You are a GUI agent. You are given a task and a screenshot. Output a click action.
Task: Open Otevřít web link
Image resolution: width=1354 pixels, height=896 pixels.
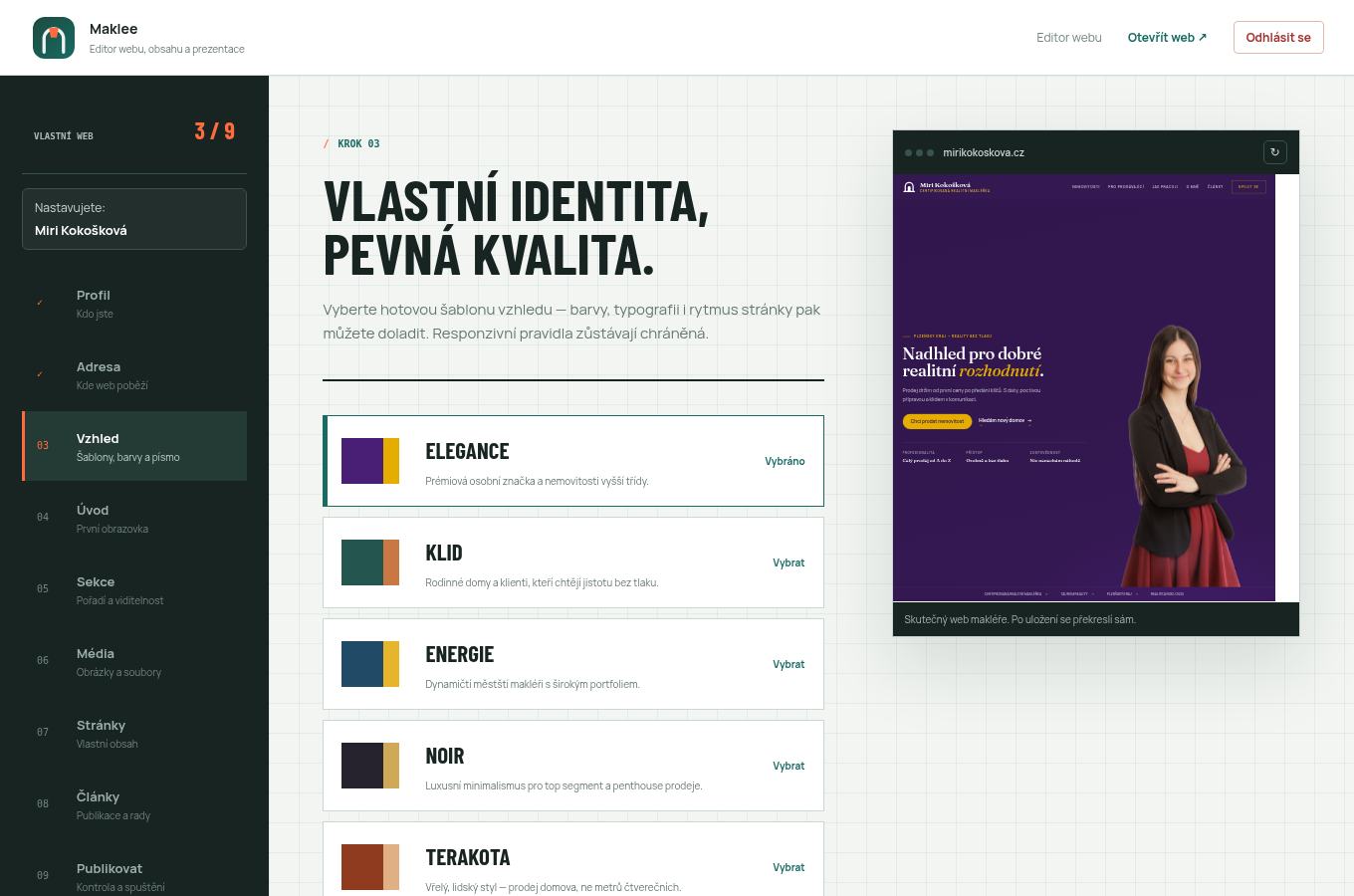click(1167, 37)
